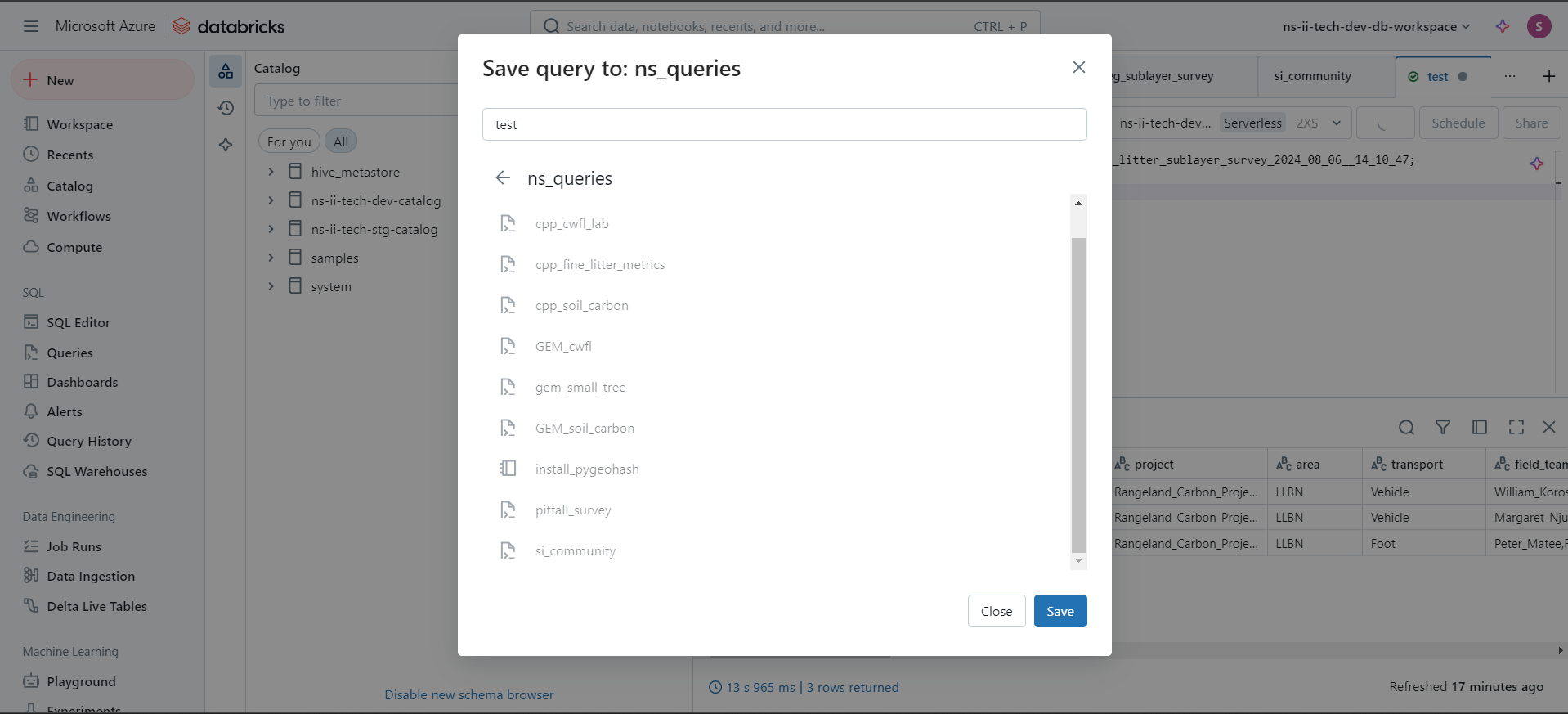Click the Share button

click(1531, 123)
